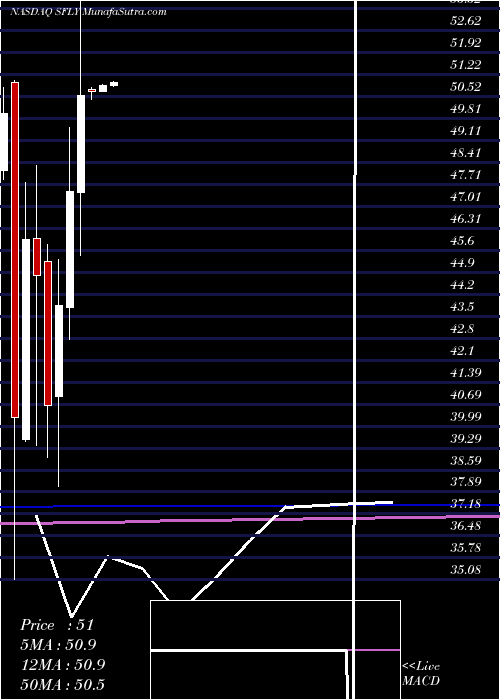Click the 47.01 price axis label

(466, 196)
